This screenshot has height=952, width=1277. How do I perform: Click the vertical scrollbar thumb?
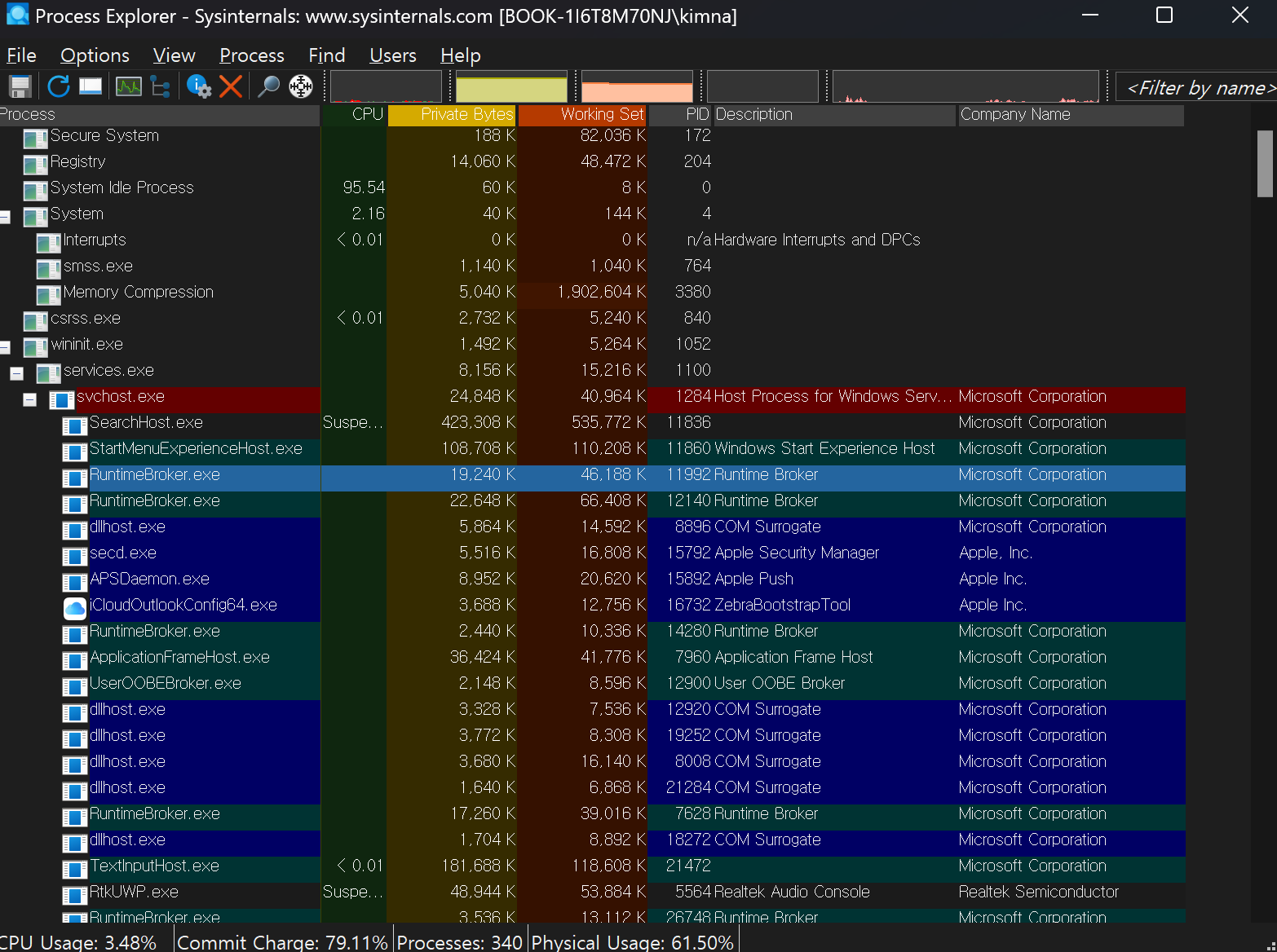pyautogui.click(x=1265, y=164)
